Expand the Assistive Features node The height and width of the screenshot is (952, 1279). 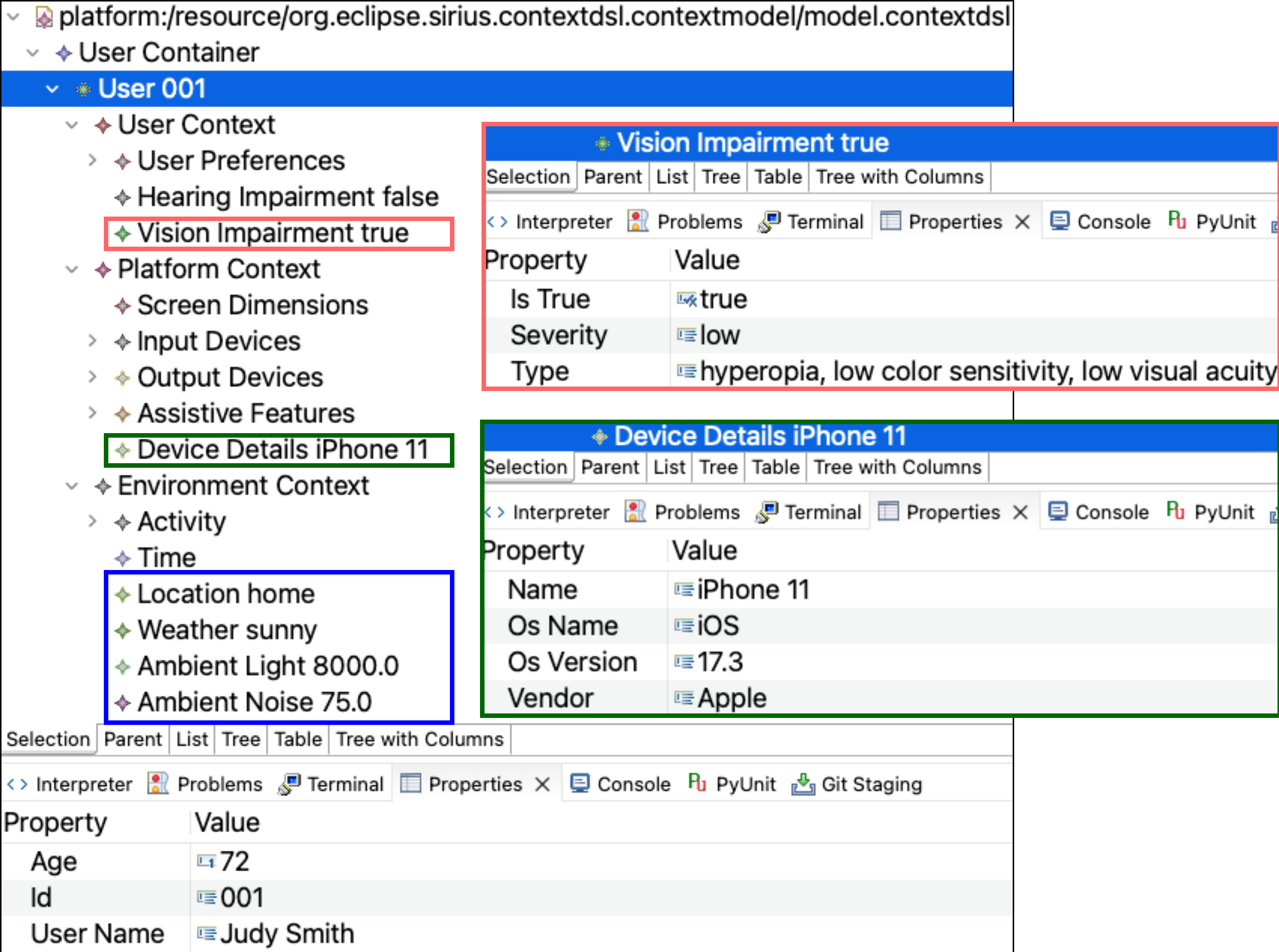pos(92,413)
